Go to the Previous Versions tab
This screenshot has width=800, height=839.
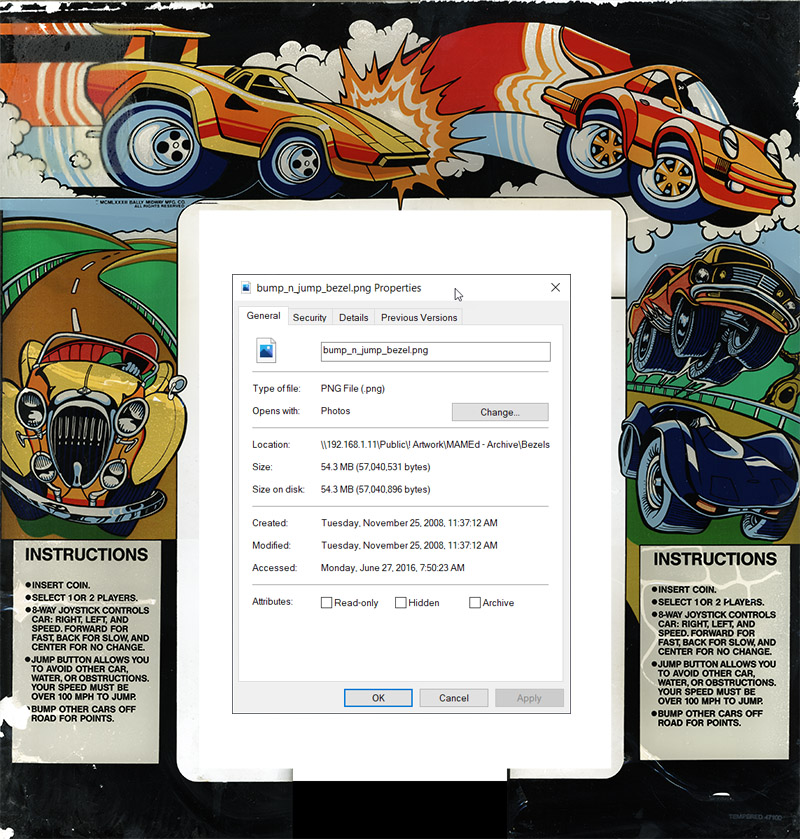point(418,317)
